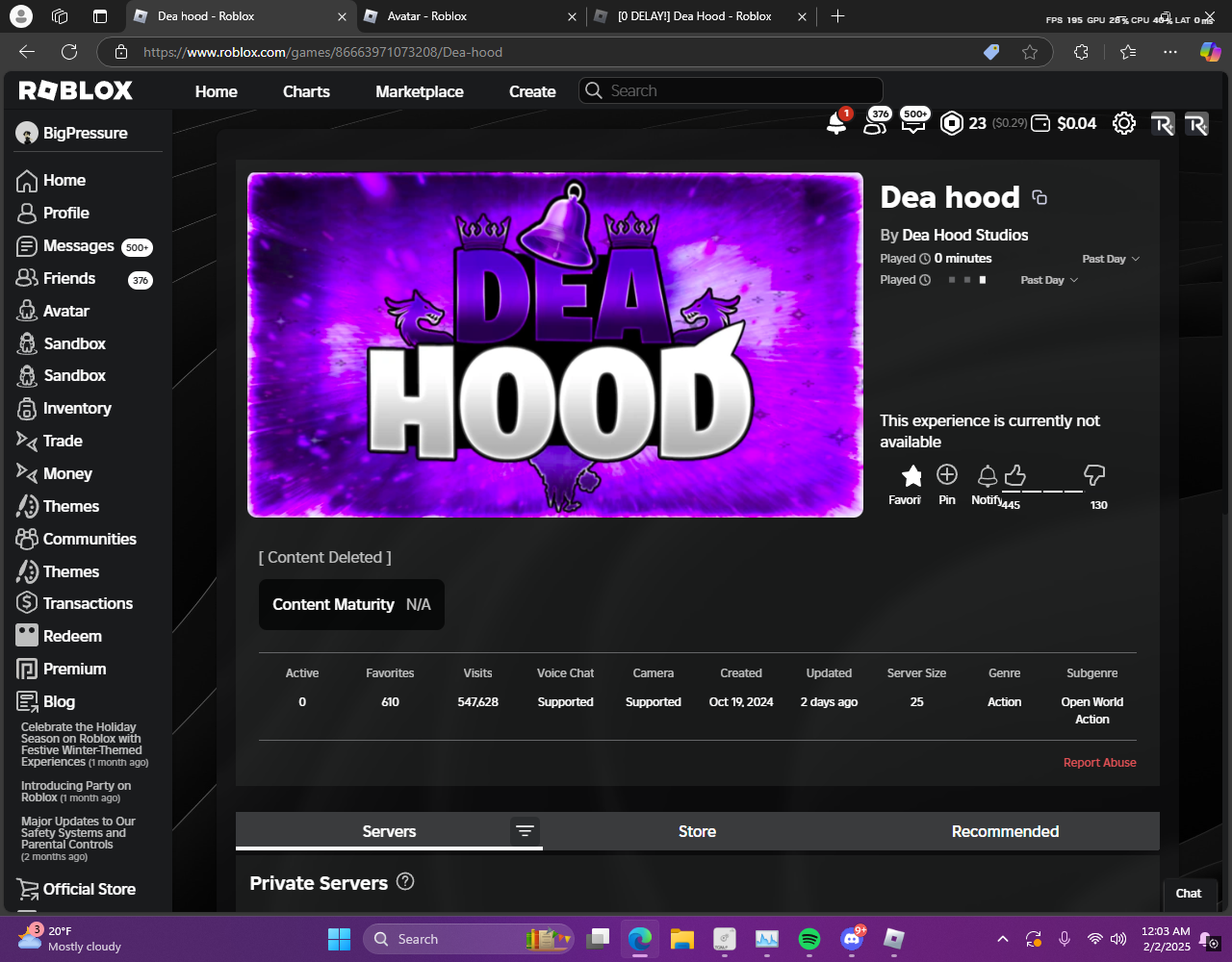Open Roblox app icon on the taskbar

(x=894, y=939)
